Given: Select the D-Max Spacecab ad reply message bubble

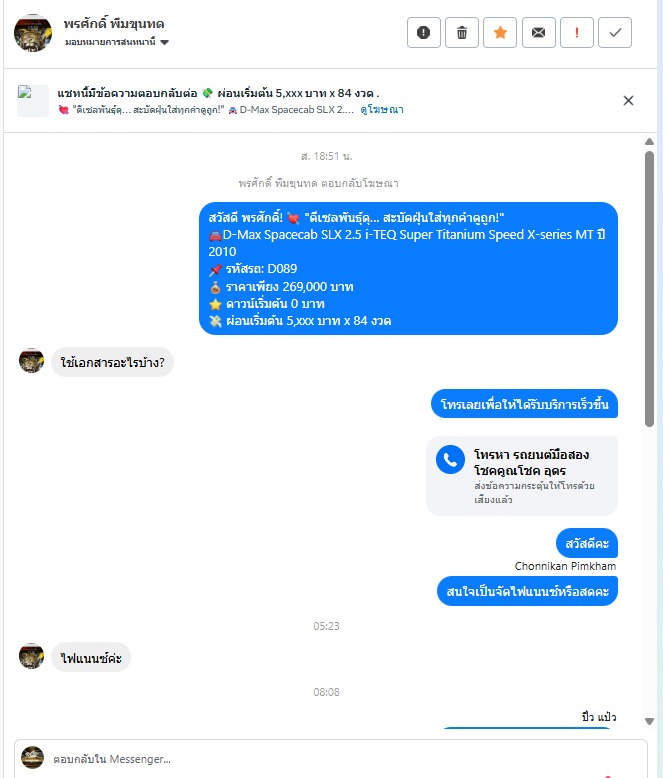Looking at the screenshot, I should click(408, 268).
